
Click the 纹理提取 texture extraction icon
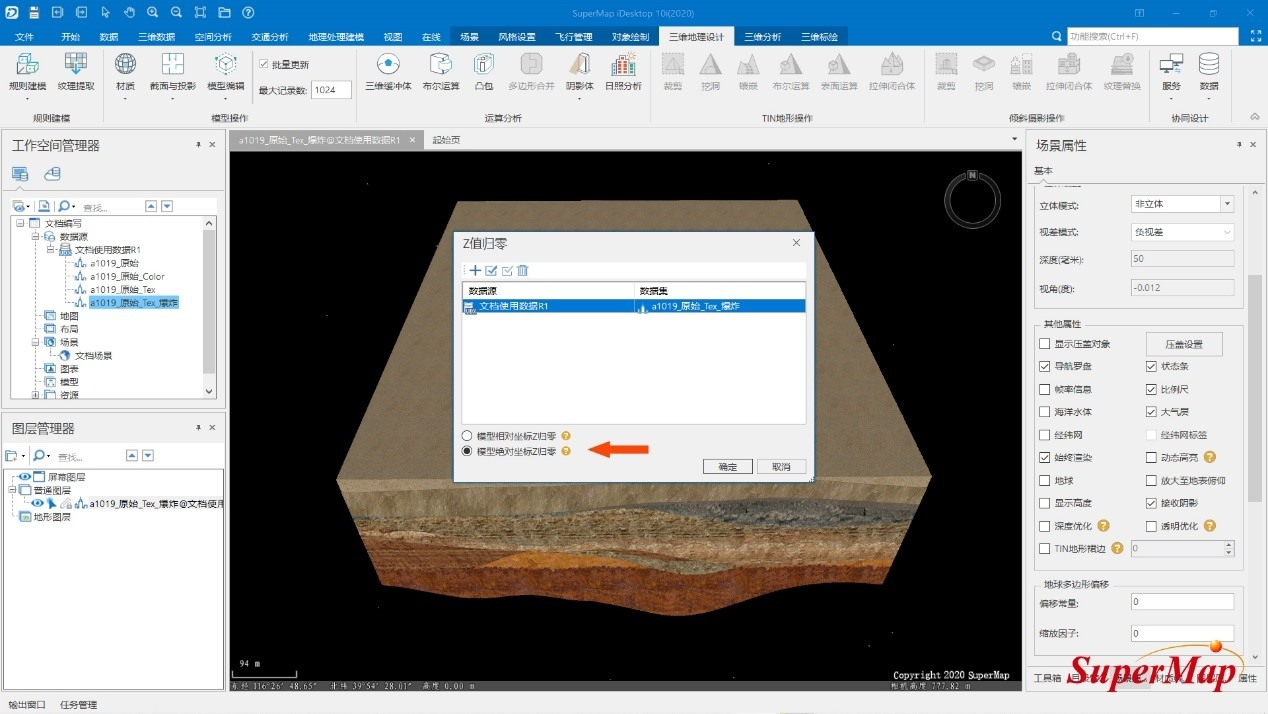(76, 71)
